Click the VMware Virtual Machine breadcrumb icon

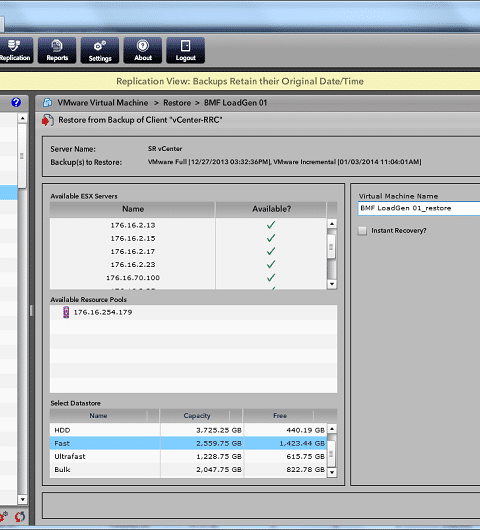pos(47,102)
